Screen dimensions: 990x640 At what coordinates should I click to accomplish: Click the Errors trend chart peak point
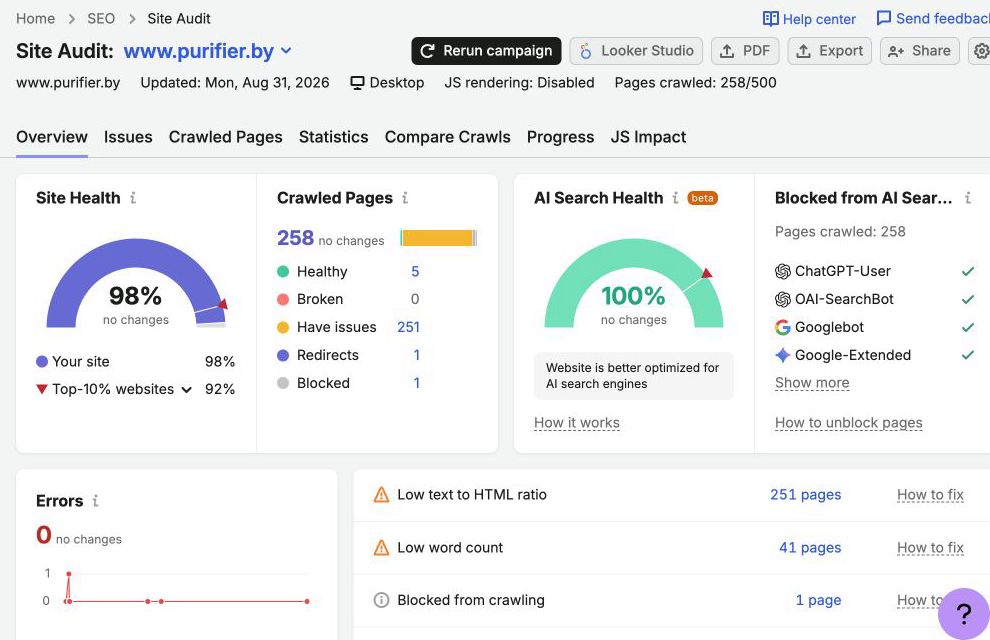[68, 574]
